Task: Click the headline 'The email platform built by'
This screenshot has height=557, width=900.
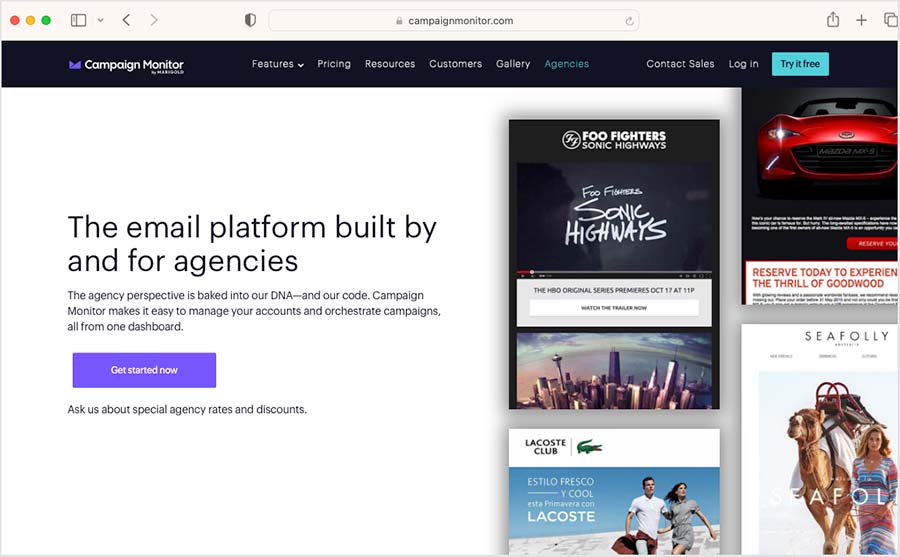Action: (252, 227)
